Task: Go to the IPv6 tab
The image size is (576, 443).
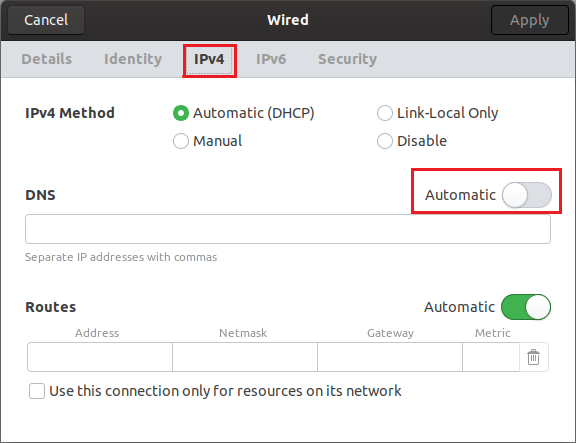Action: coord(271,59)
